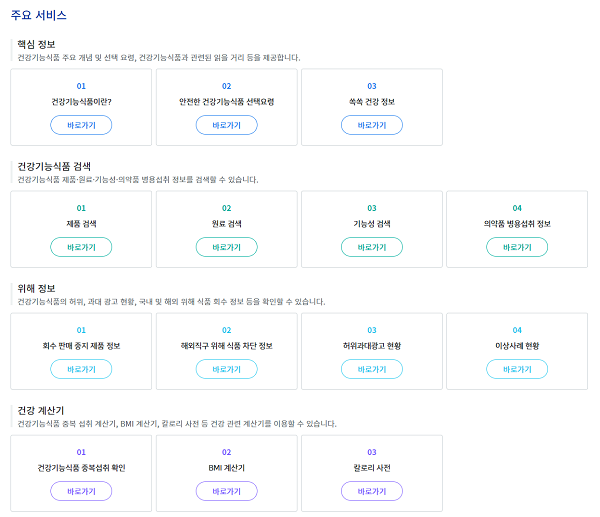
Task: Open 바로가기 under 해외직구 위해 식품 차단 정보
Action: (x=227, y=369)
